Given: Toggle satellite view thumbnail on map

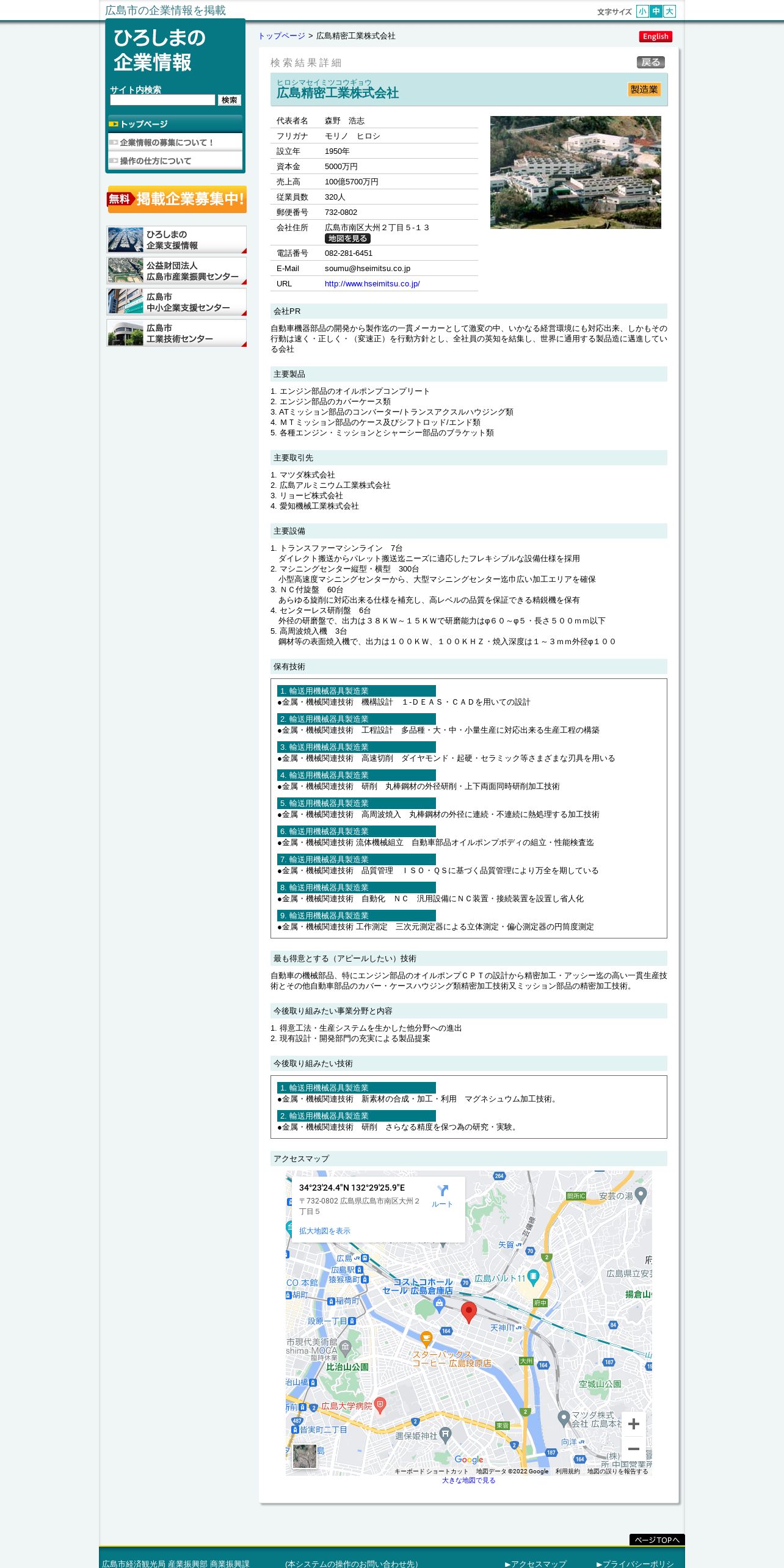Looking at the screenshot, I should (305, 1456).
